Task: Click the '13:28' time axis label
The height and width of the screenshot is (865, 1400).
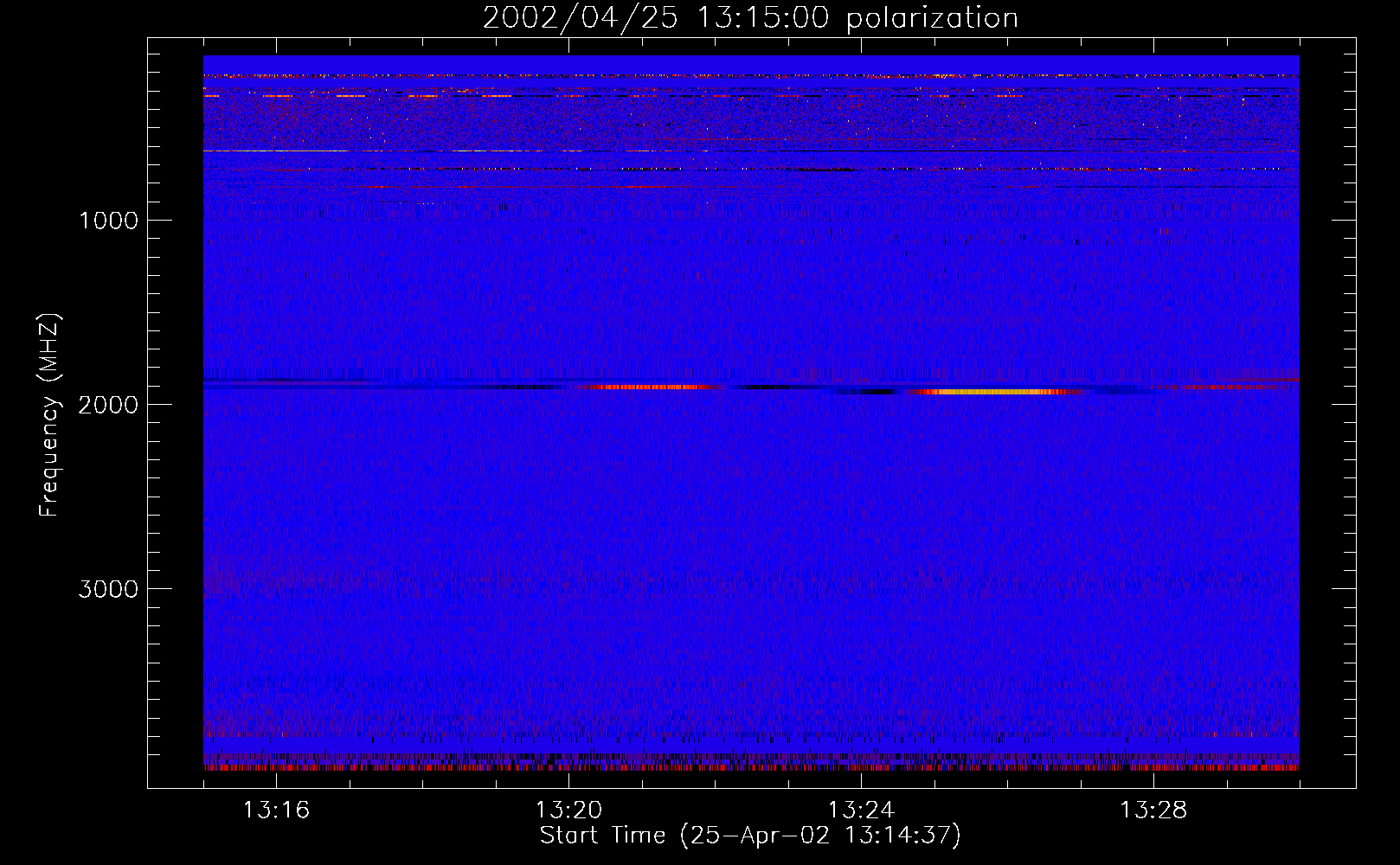Action: click(1153, 811)
